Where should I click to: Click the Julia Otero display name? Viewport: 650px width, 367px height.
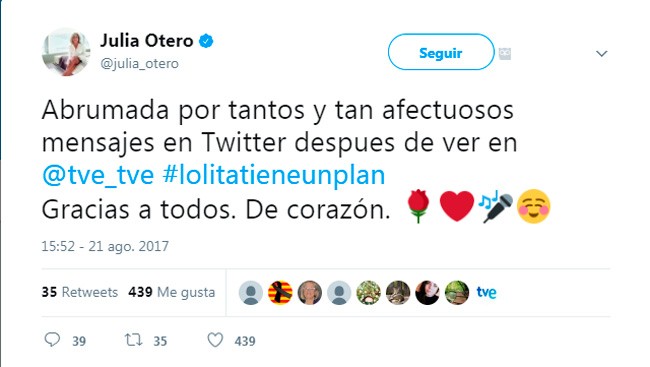click(146, 41)
